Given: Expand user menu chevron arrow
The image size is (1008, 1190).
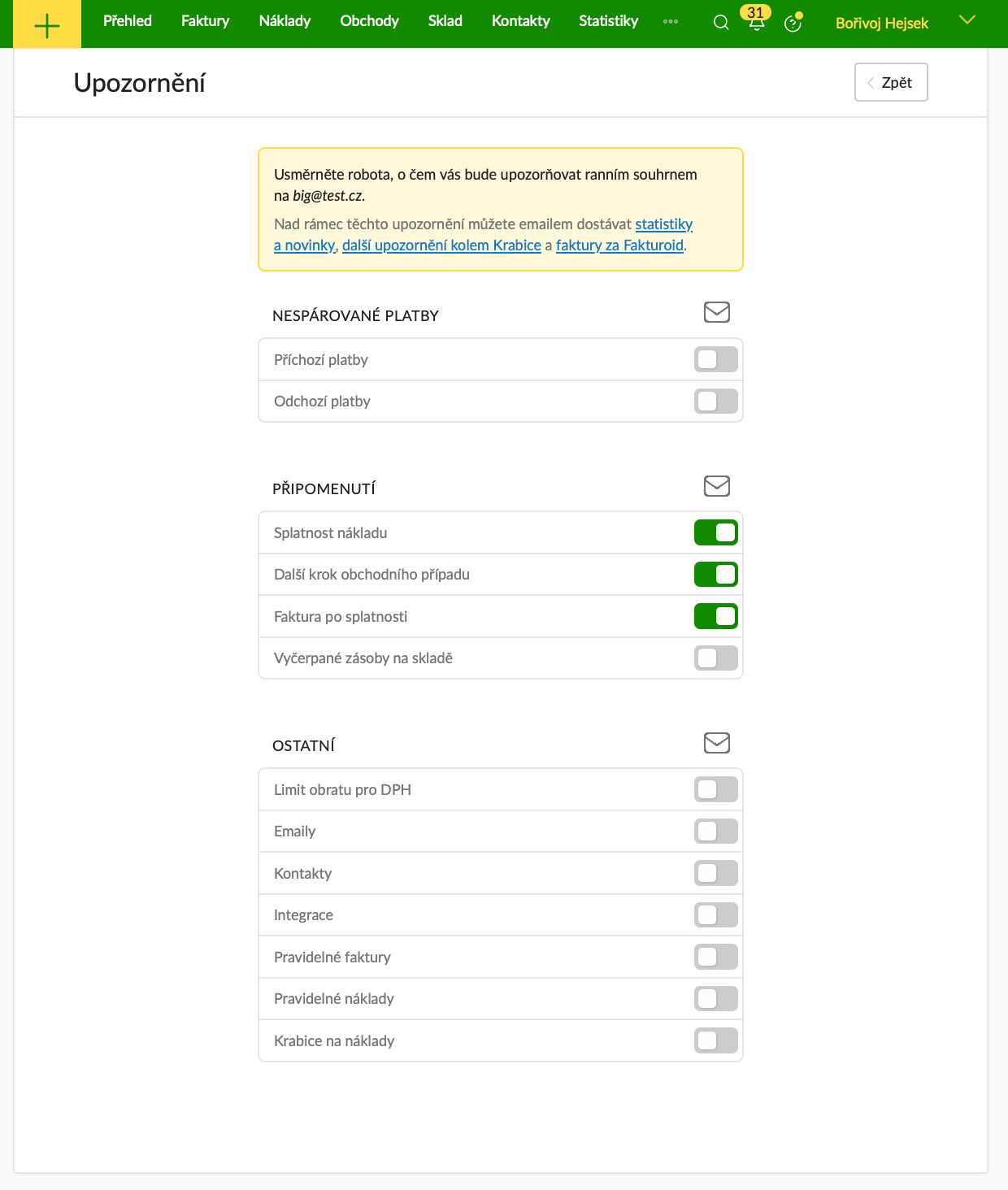Looking at the screenshot, I should [x=967, y=20].
